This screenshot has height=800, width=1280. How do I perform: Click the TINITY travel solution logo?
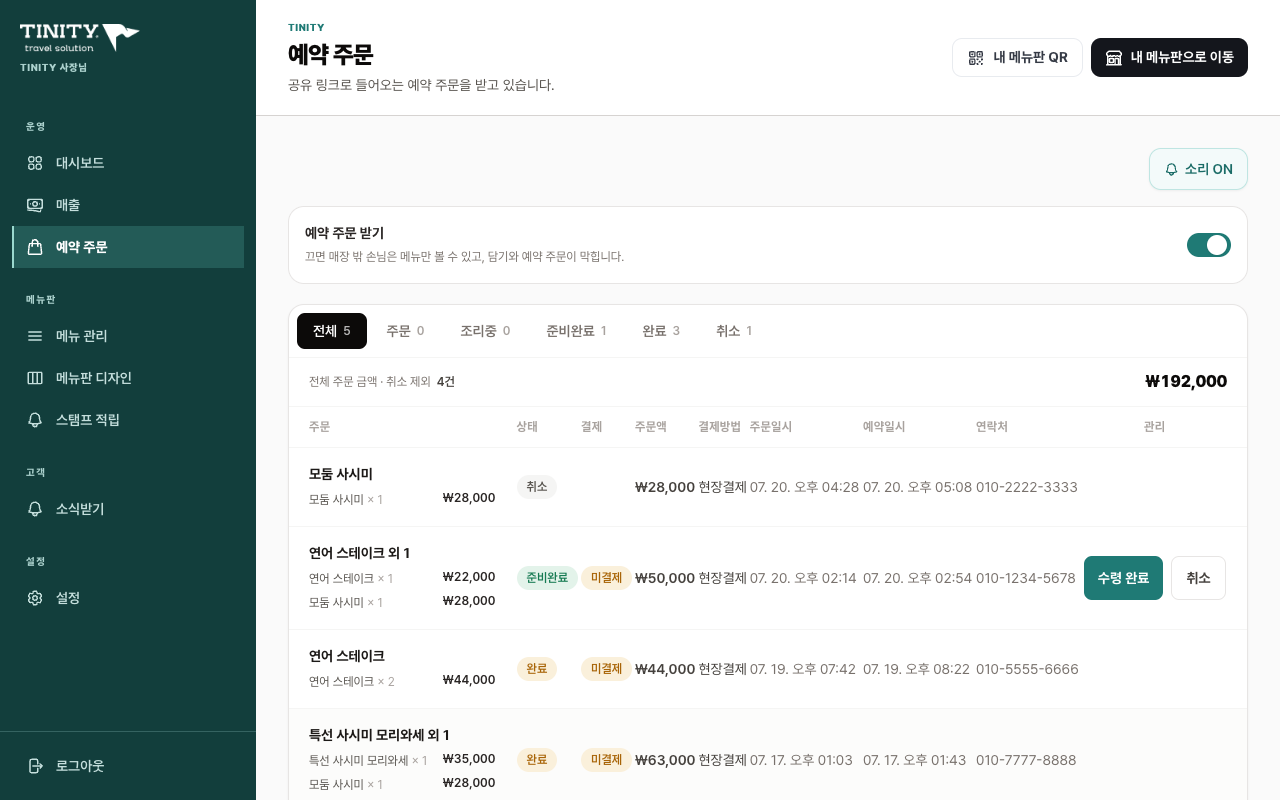80,38
